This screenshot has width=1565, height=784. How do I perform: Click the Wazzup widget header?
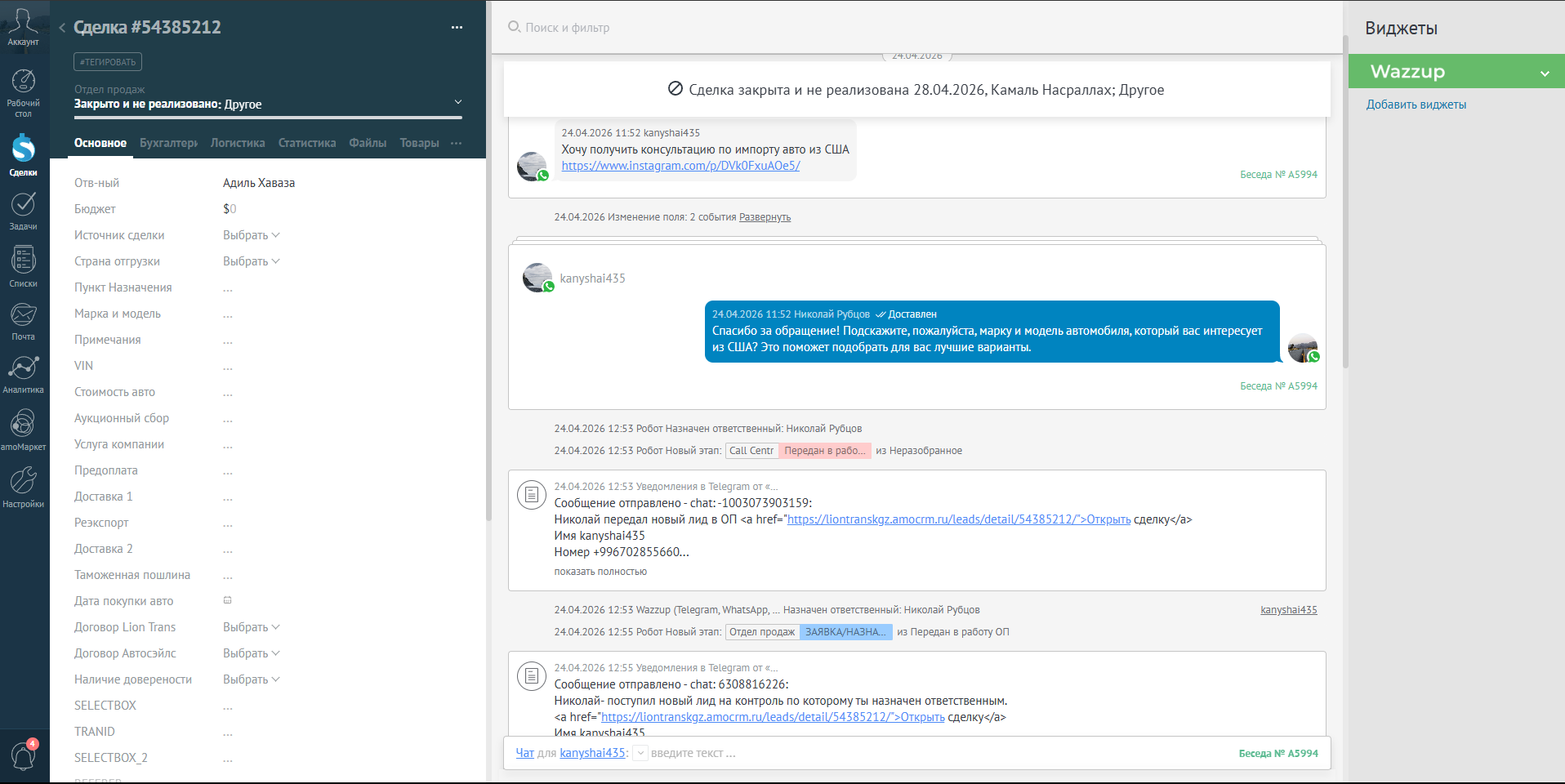1456,71
